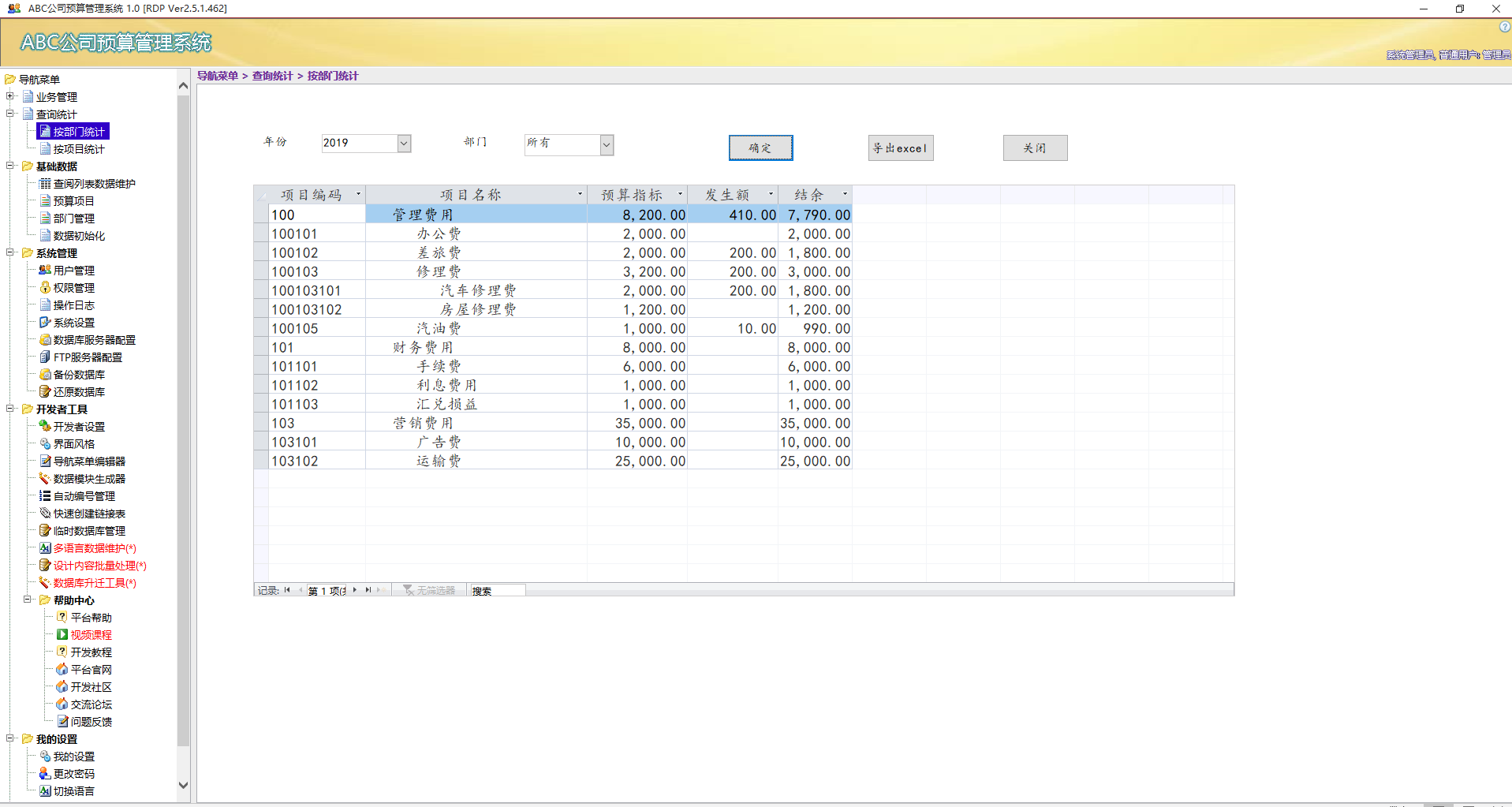Open 发生额 column filter arrow

[x=771, y=194]
